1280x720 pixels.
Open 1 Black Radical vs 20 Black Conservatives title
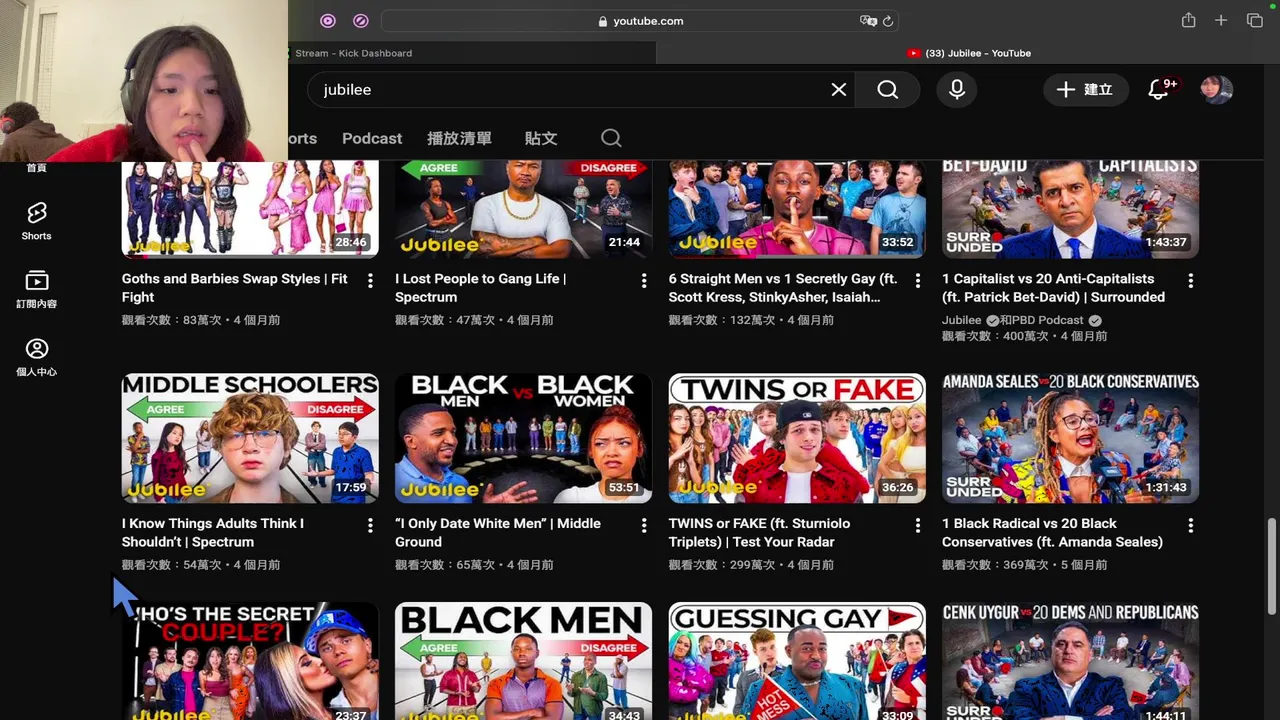pyautogui.click(x=1052, y=532)
